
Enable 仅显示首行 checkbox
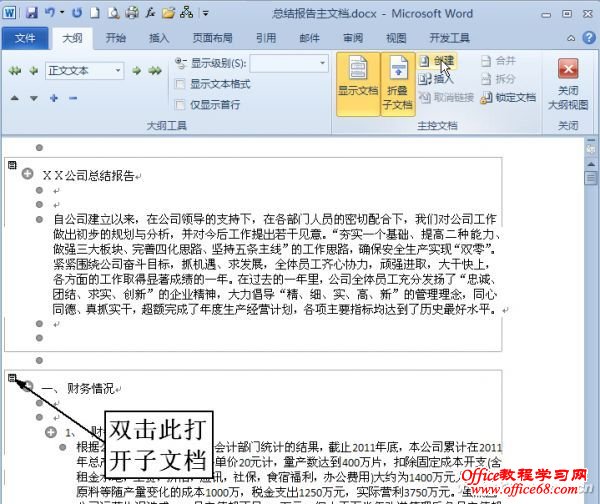[x=180, y=104]
